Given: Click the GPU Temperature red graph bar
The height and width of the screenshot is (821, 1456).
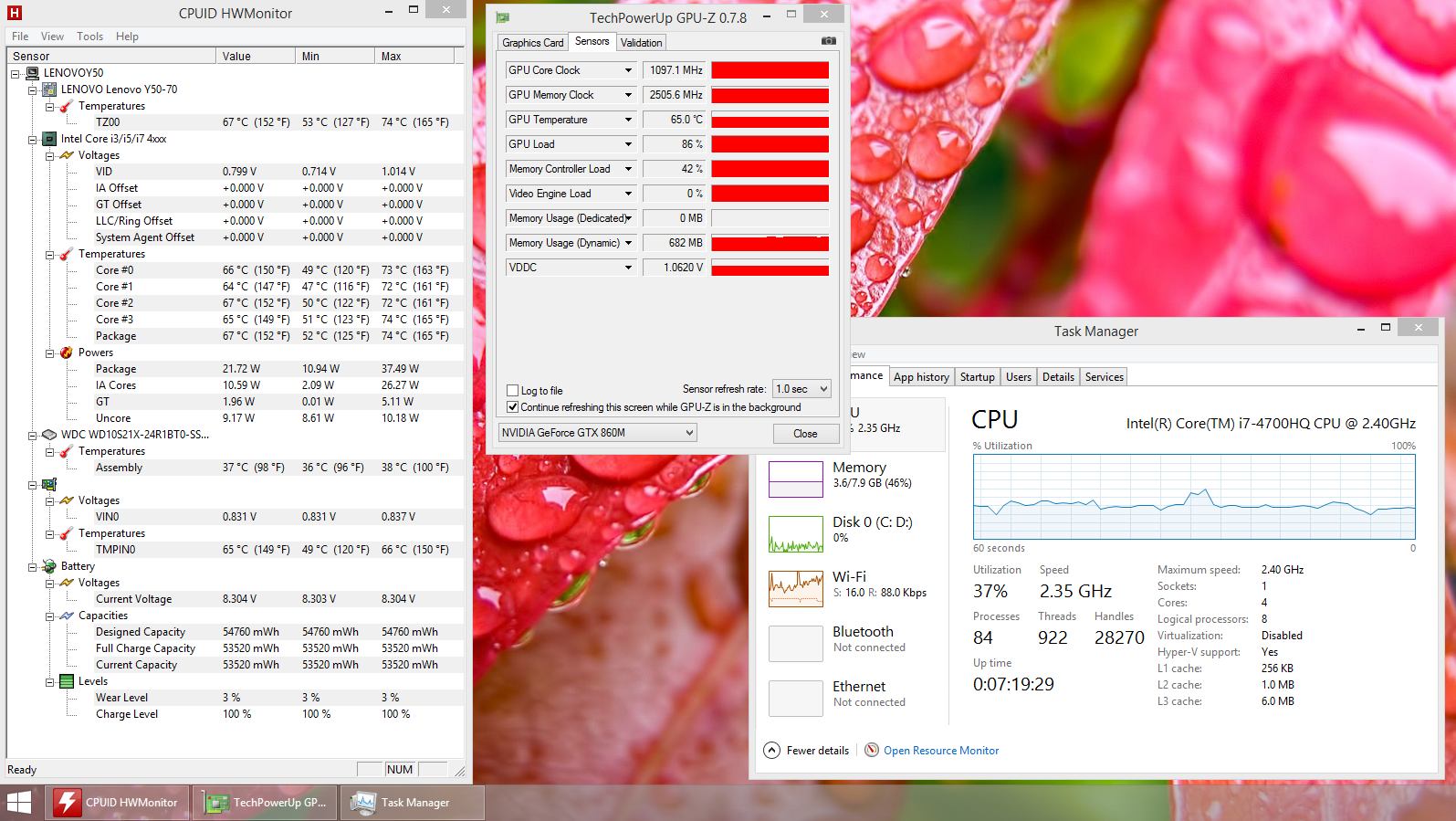Looking at the screenshot, I should tap(770, 120).
